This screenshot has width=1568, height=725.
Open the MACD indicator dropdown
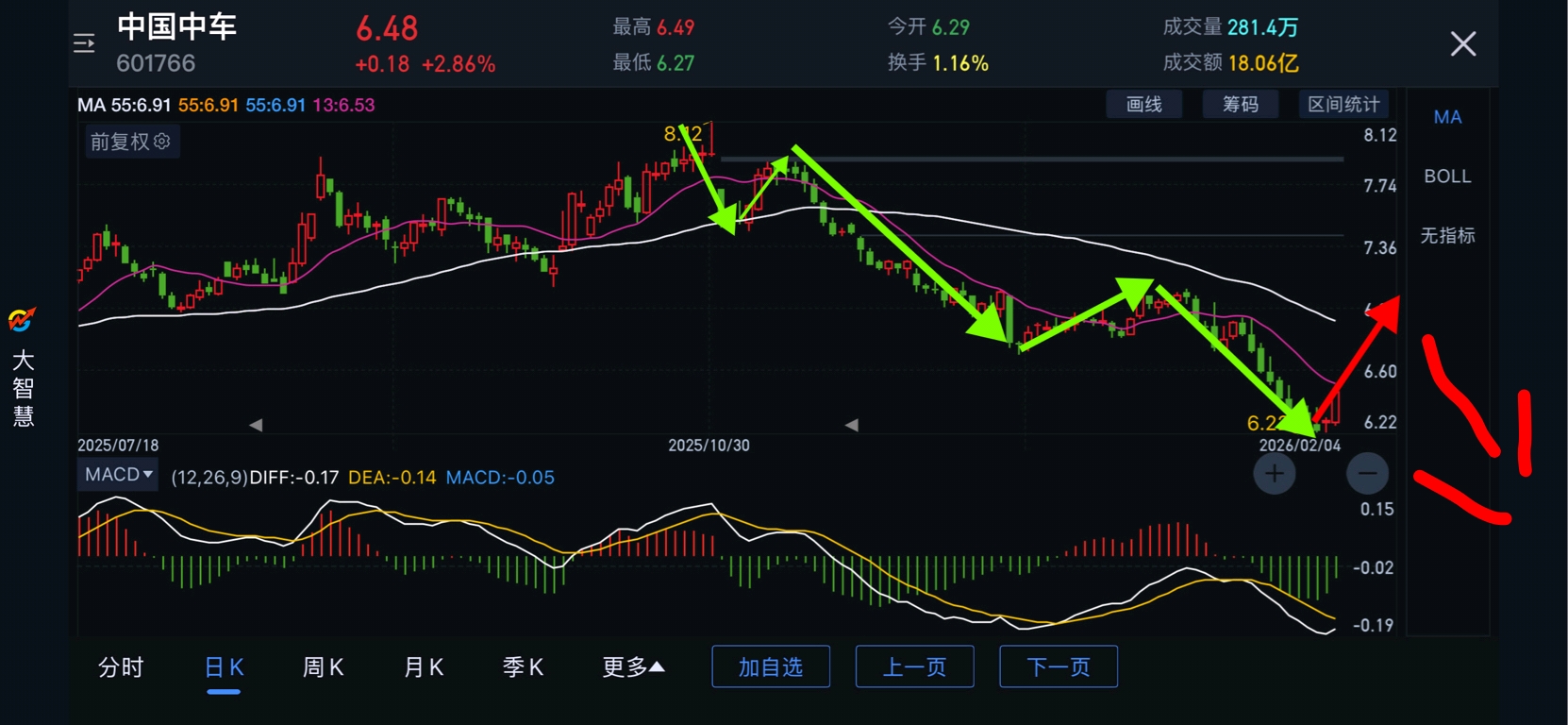tap(119, 475)
